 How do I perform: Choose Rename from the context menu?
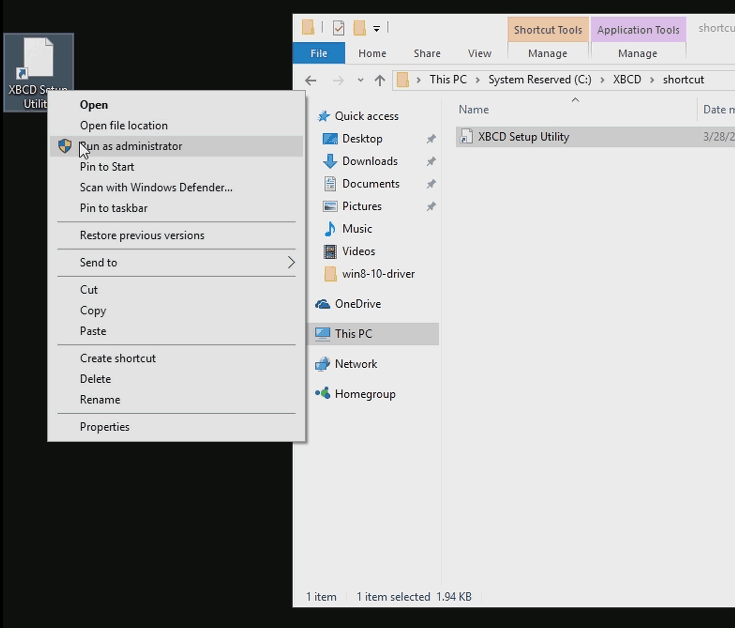coord(176,399)
